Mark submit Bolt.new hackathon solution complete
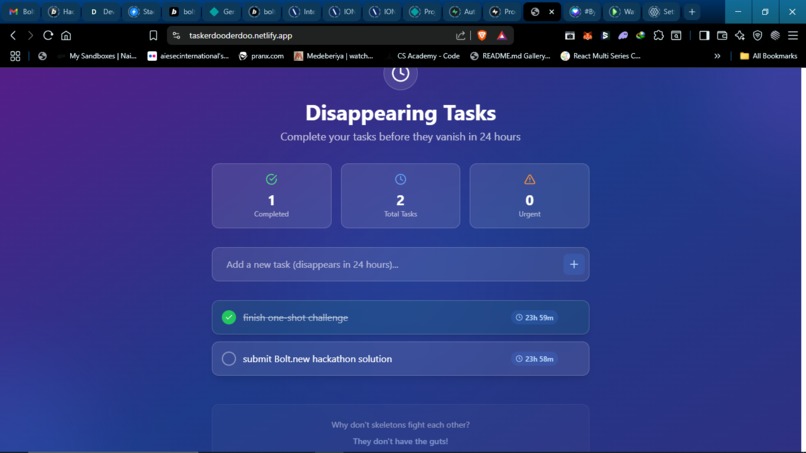The width and height of the screenshot is (806, 453). [229, 358]
